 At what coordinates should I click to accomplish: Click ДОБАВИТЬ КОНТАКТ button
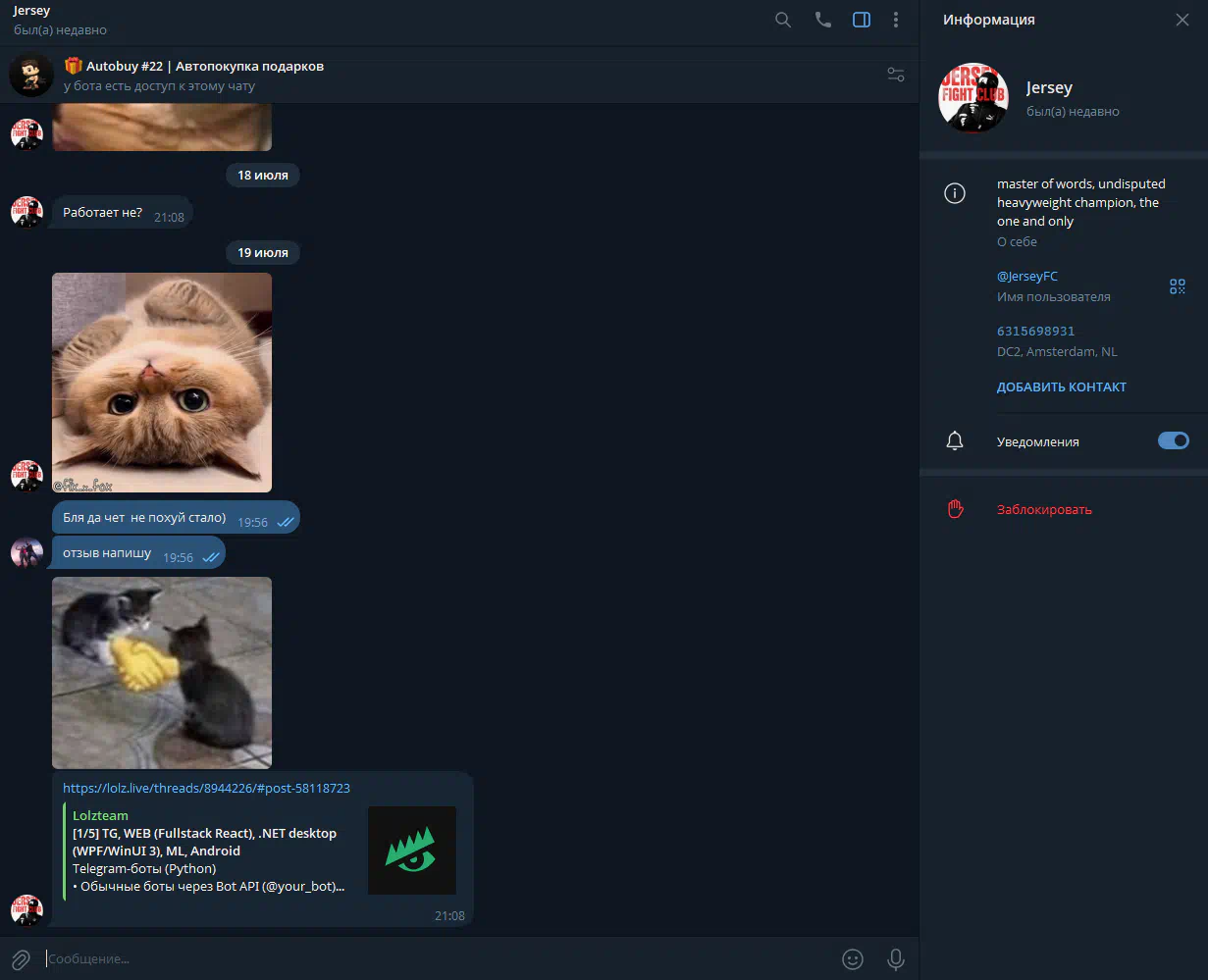1062,387
